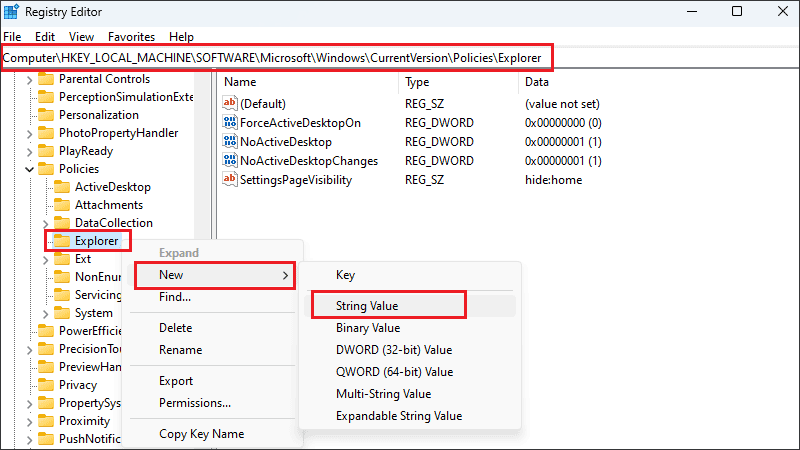Open the Favorites menu
Screen dimensions: 800x450
coord(131,37)
